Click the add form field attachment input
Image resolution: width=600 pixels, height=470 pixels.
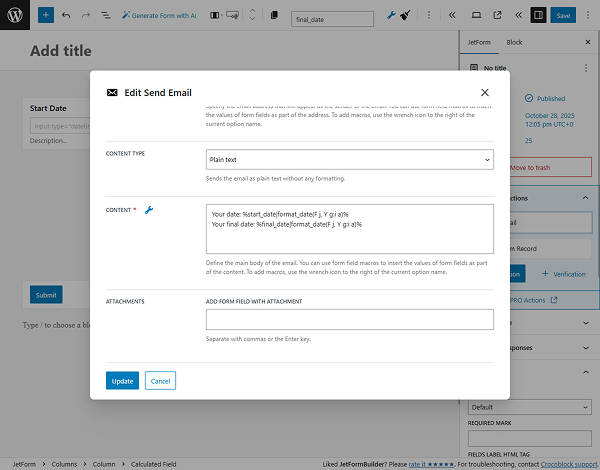pos(349,319)
